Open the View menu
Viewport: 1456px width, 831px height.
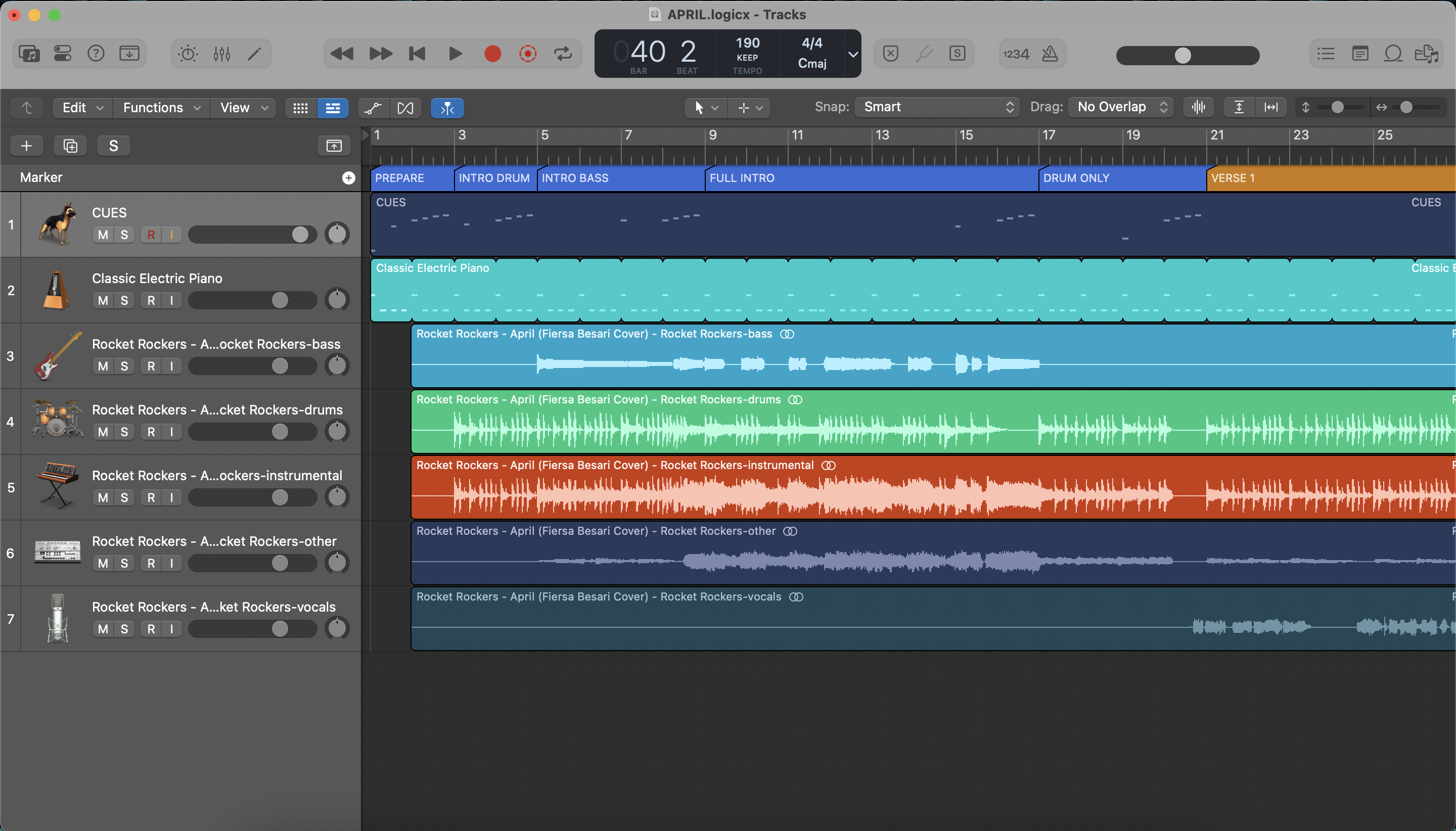244,108
